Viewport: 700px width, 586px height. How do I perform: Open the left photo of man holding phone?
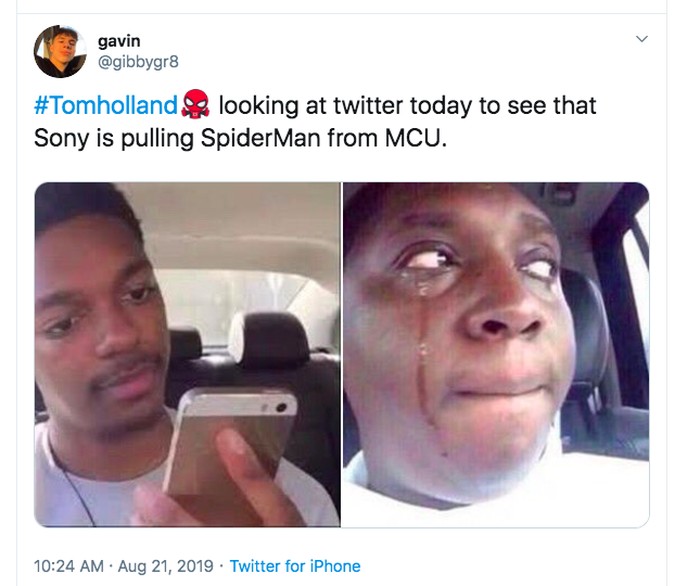pos(188,354)
